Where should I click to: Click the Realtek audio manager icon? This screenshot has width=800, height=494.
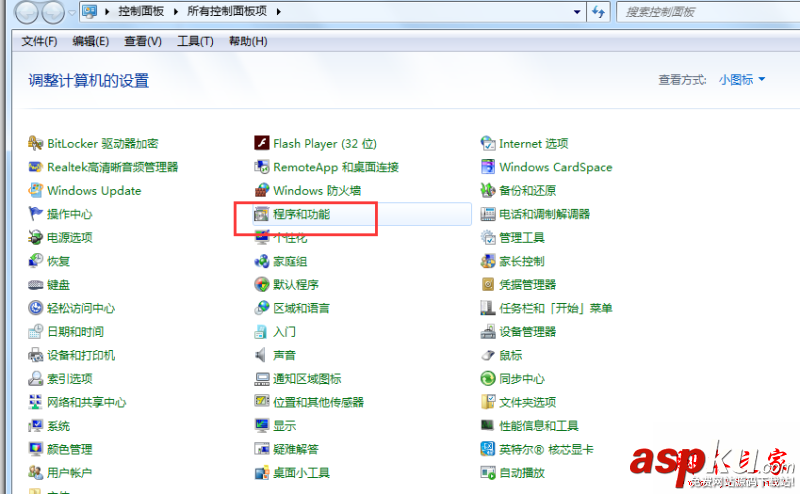click(35, 167)
